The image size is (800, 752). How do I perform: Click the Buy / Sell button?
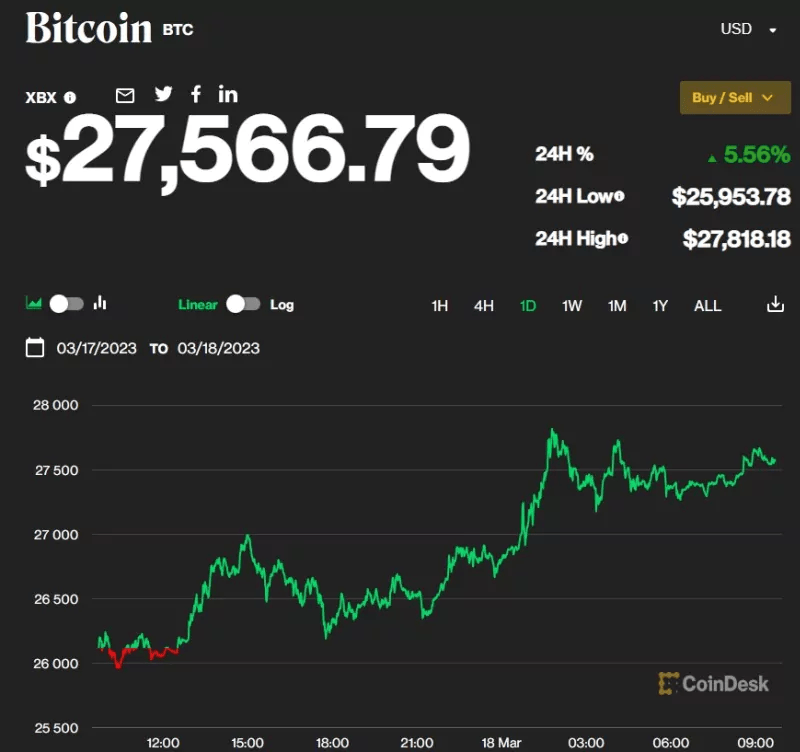tap(728, 97)
